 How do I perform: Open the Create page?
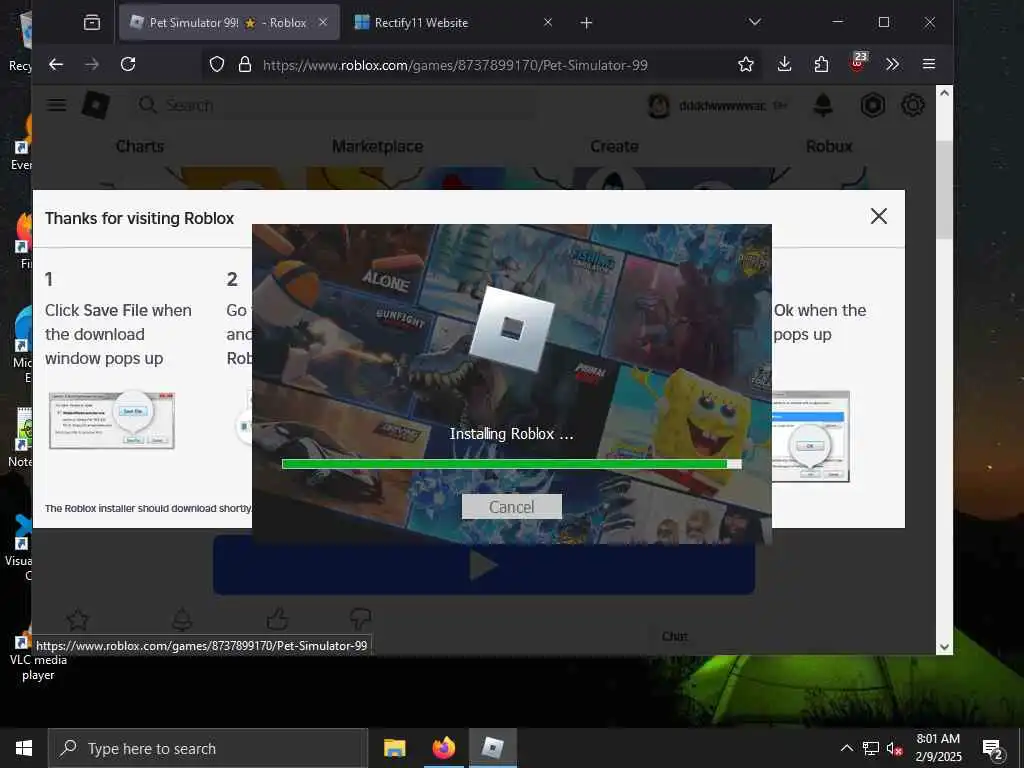pos(614,146)
